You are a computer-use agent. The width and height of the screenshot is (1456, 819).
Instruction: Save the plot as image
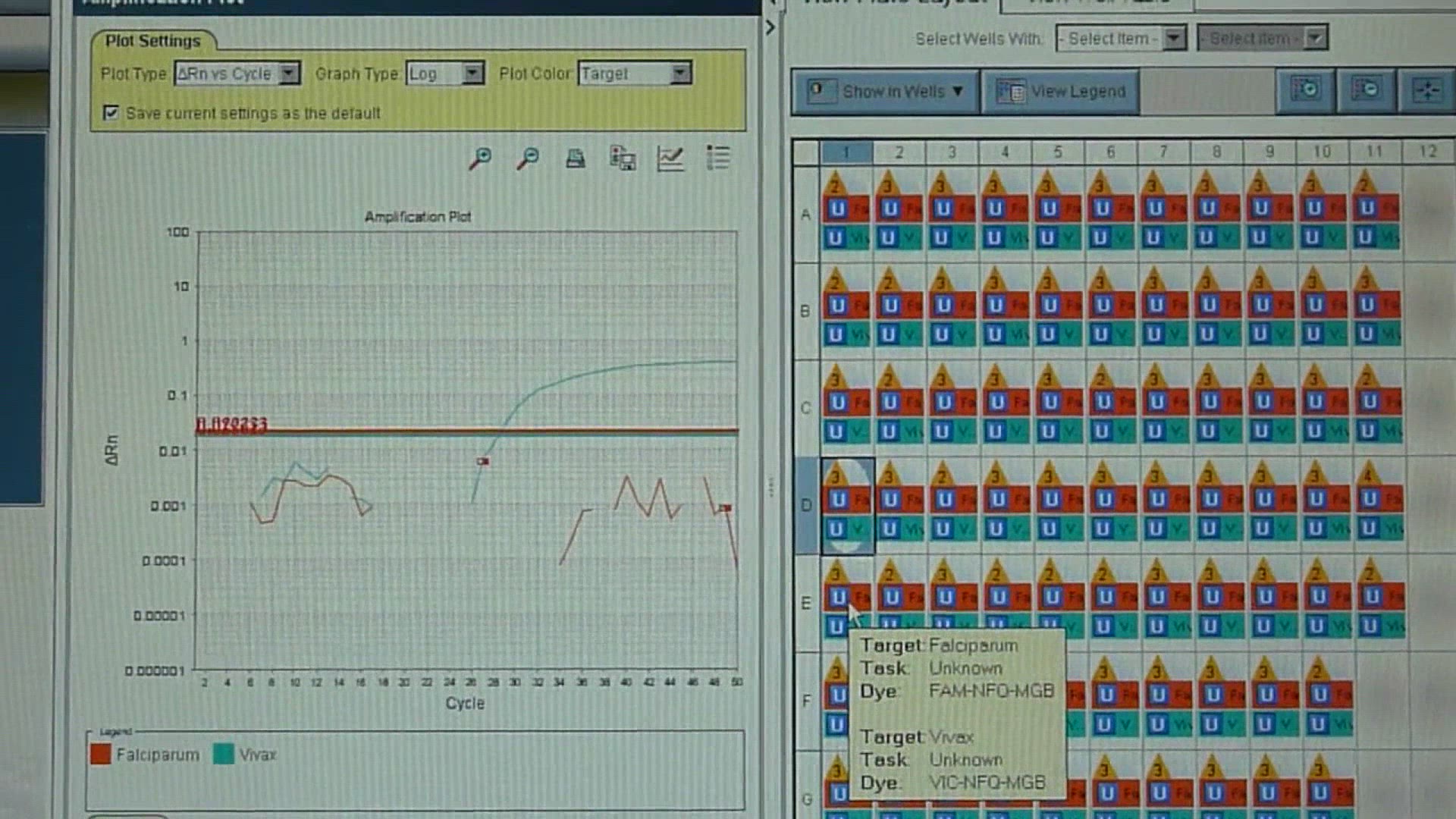pos(623,158)
